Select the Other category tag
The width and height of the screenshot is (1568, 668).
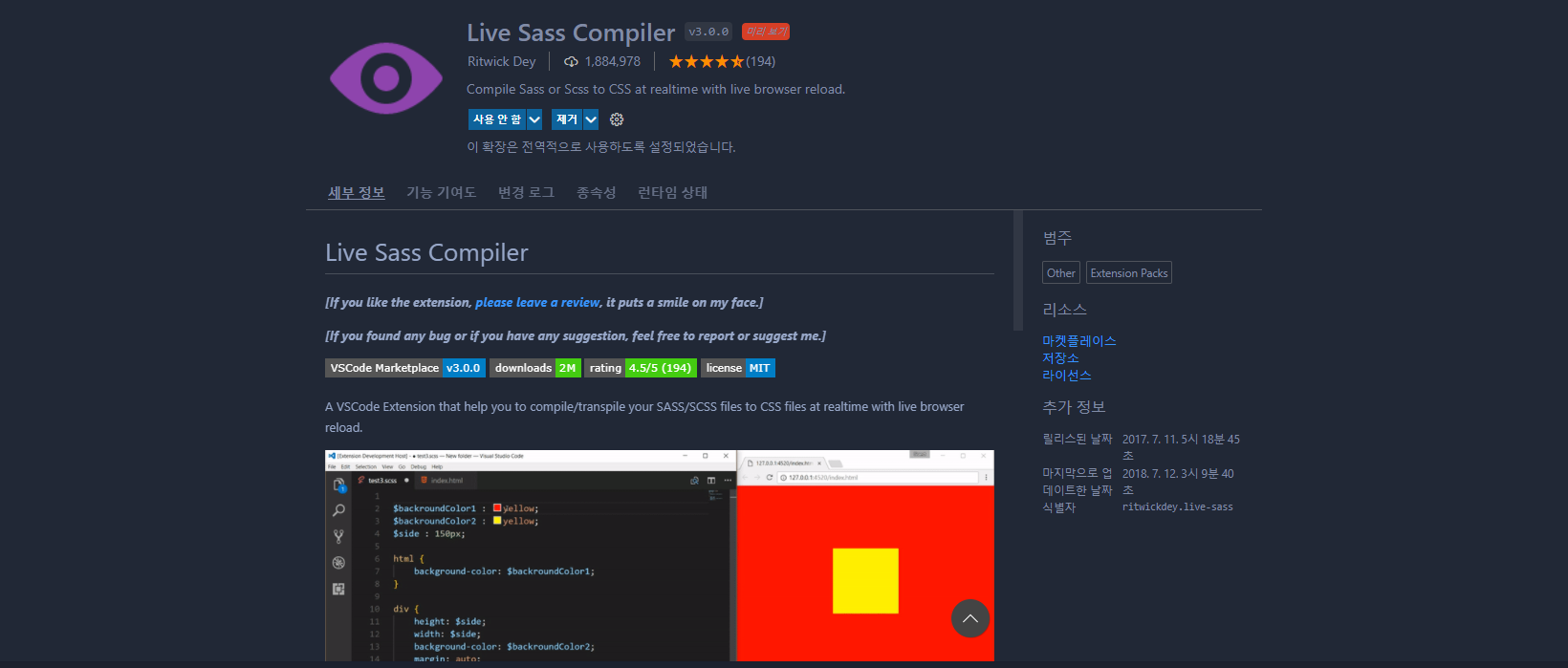pos(1061,273)
